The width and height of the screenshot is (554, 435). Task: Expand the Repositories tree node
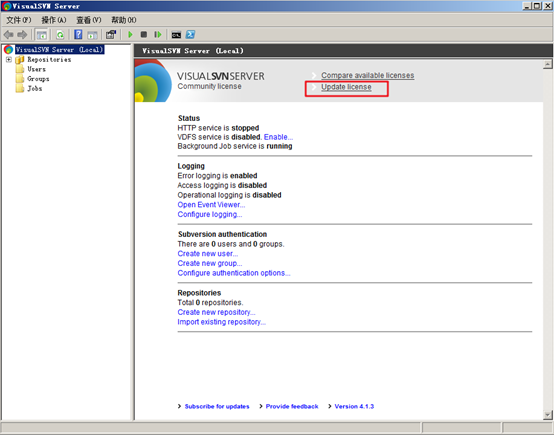pos(9,59)
